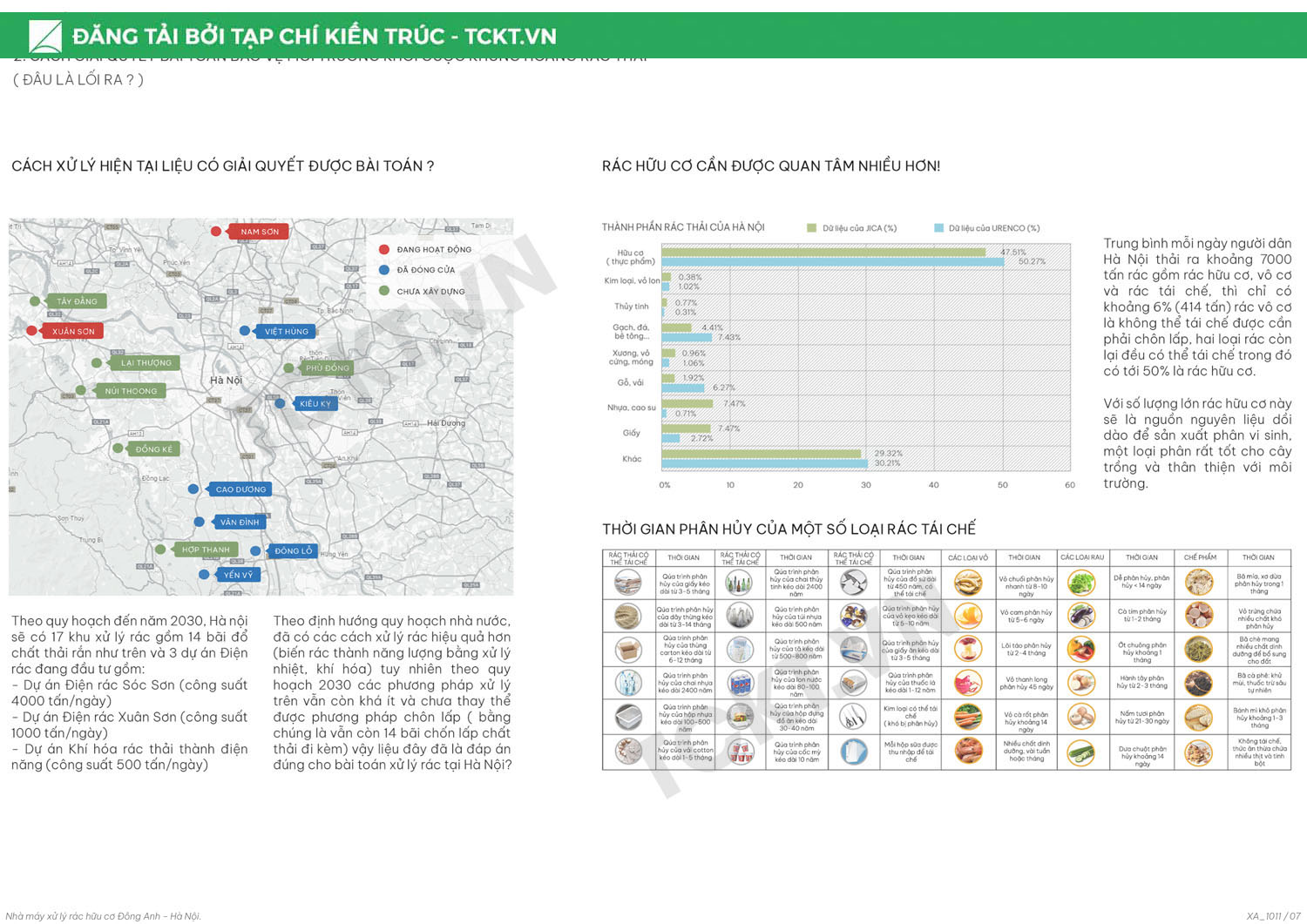Click the Việt Hùng blue map label
This screenshot has height=924, width=1307.
coord(286,332)
